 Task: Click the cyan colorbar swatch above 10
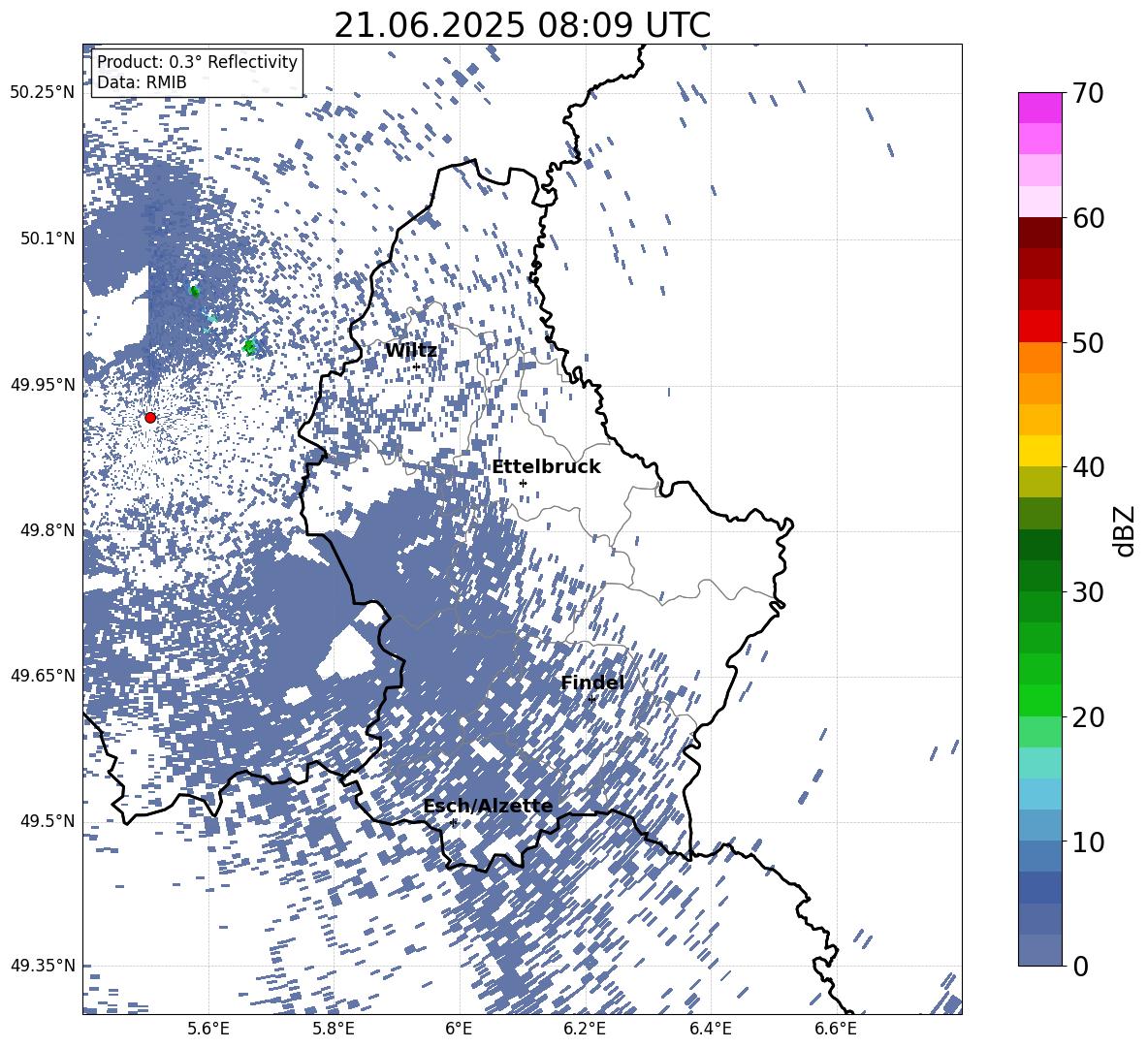pos(1039,794)
